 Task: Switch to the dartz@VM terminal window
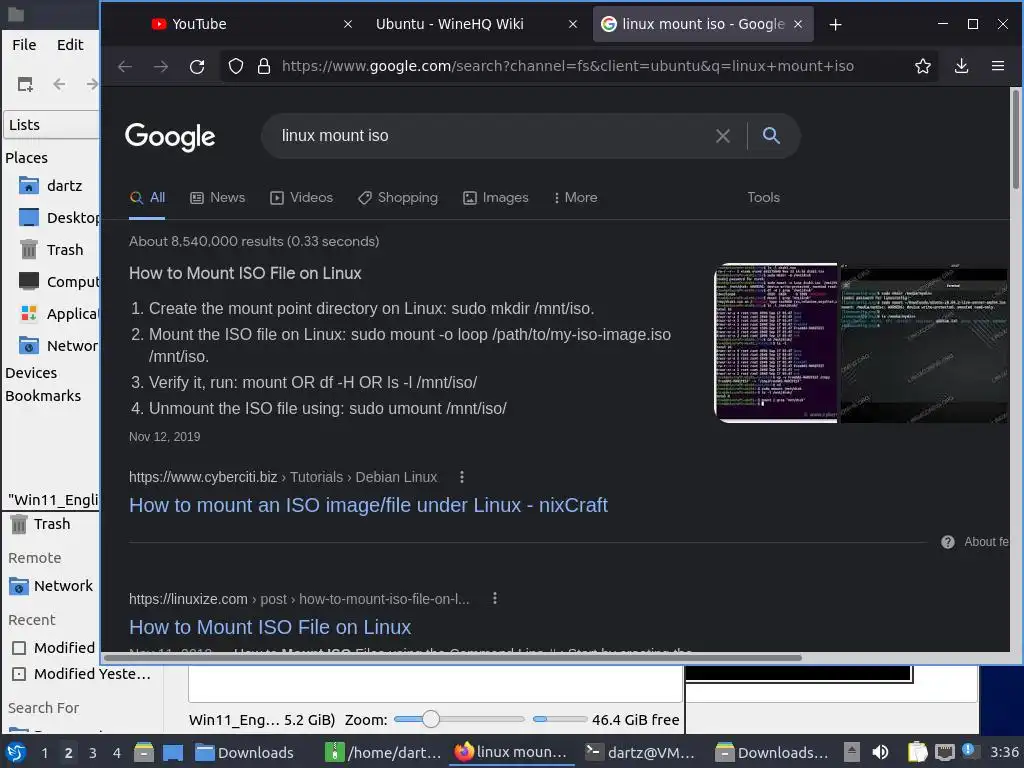(641, 753)
